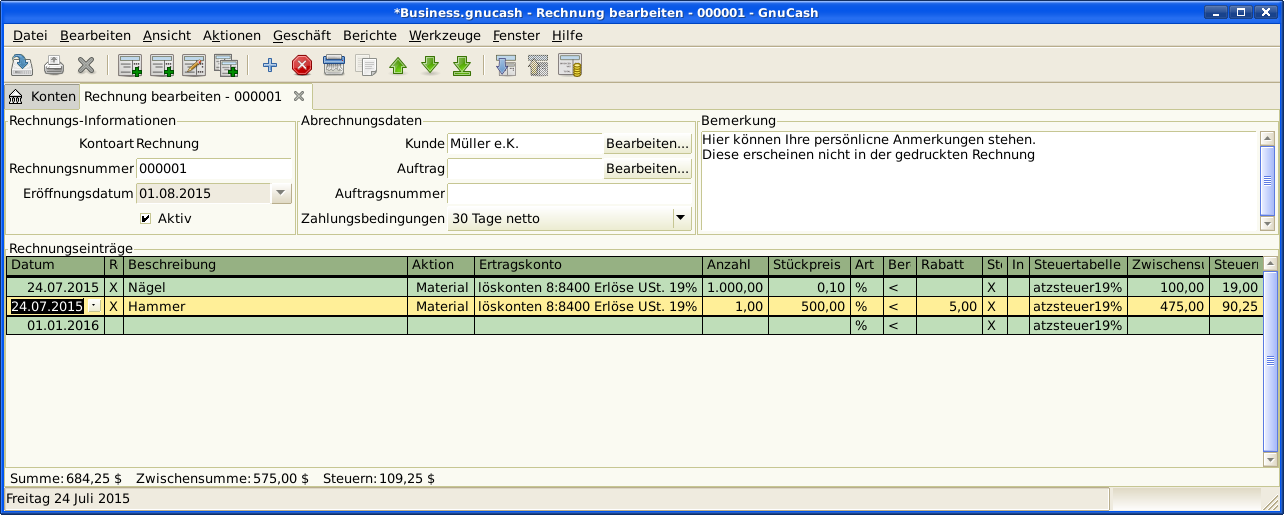Click the duplicate entry copy icon

tap(366, 66)
